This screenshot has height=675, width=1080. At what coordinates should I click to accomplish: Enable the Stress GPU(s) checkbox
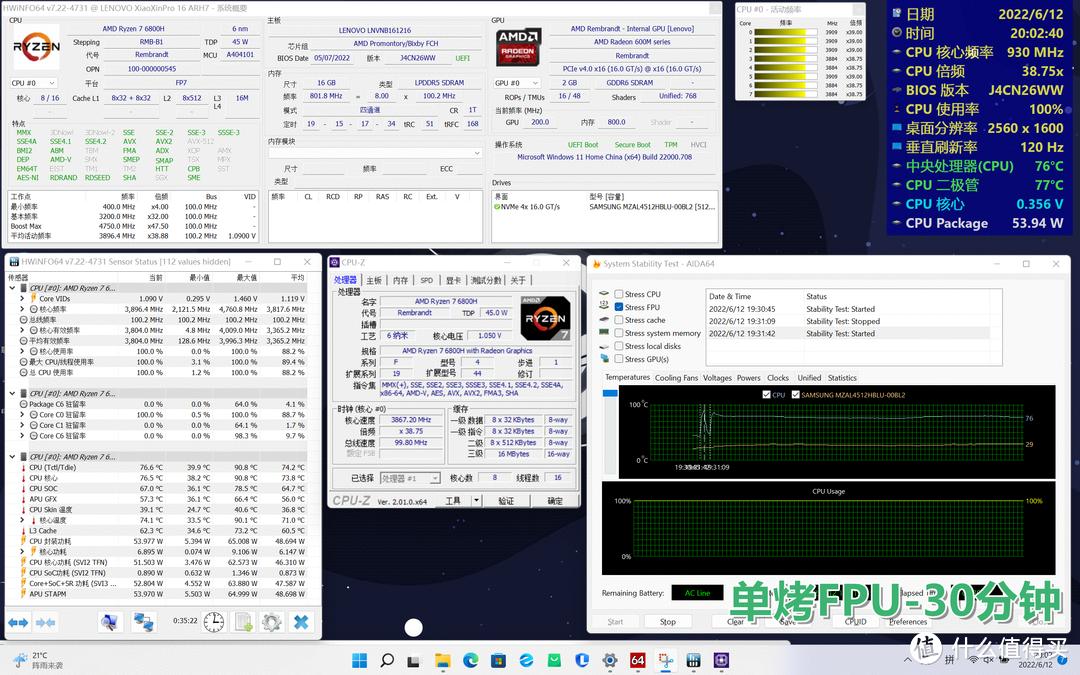[x=618, y=360]
